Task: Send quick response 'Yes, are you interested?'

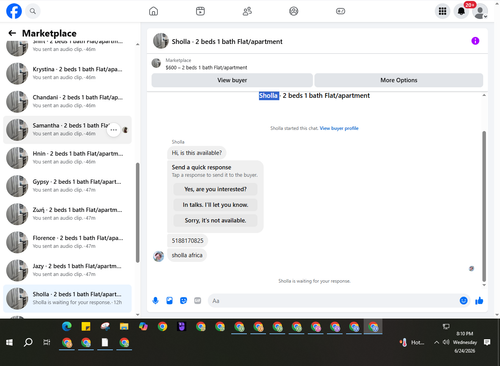Action: coord(215,189)
